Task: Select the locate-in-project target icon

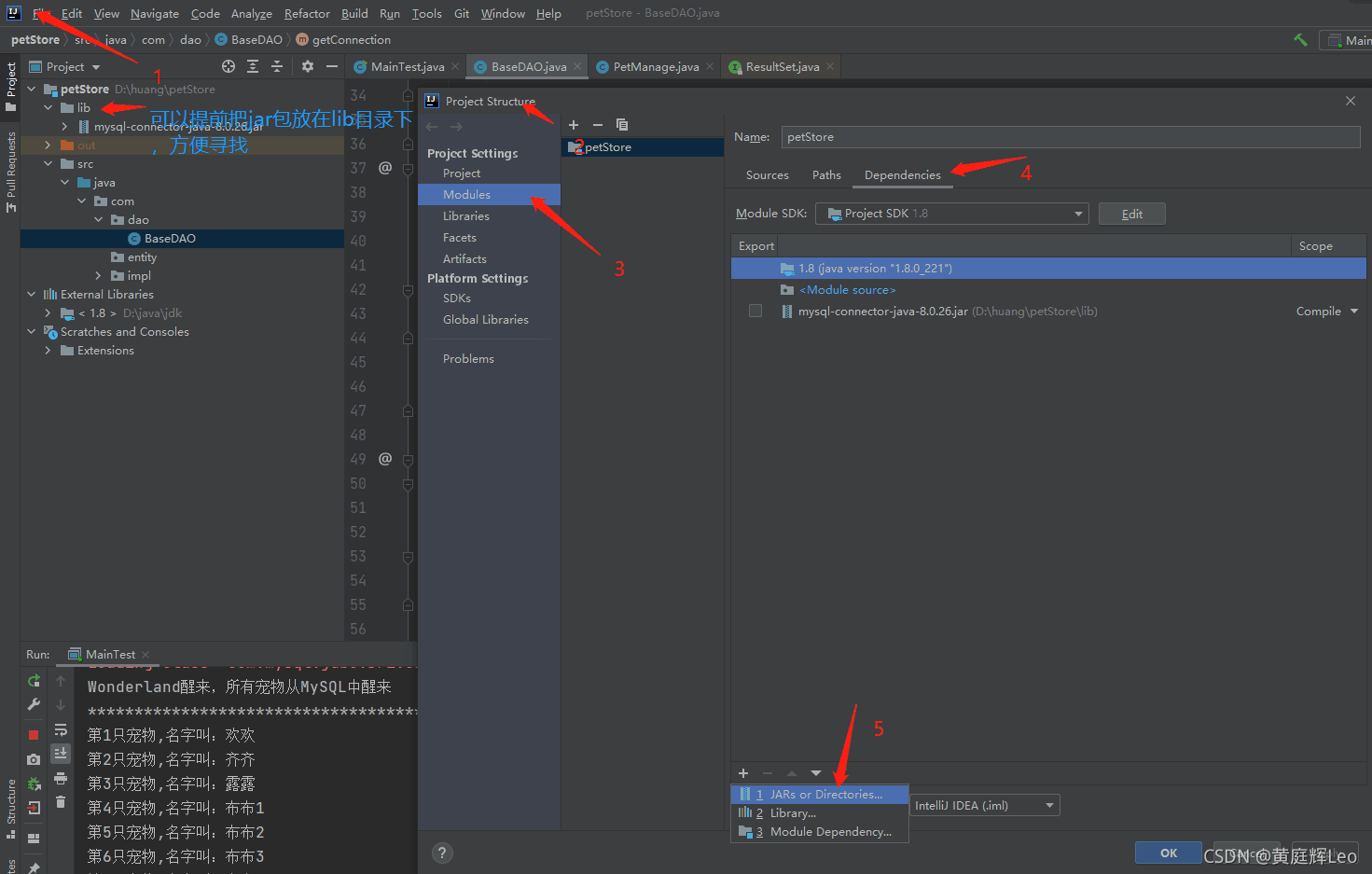Action: pos(229,66)
